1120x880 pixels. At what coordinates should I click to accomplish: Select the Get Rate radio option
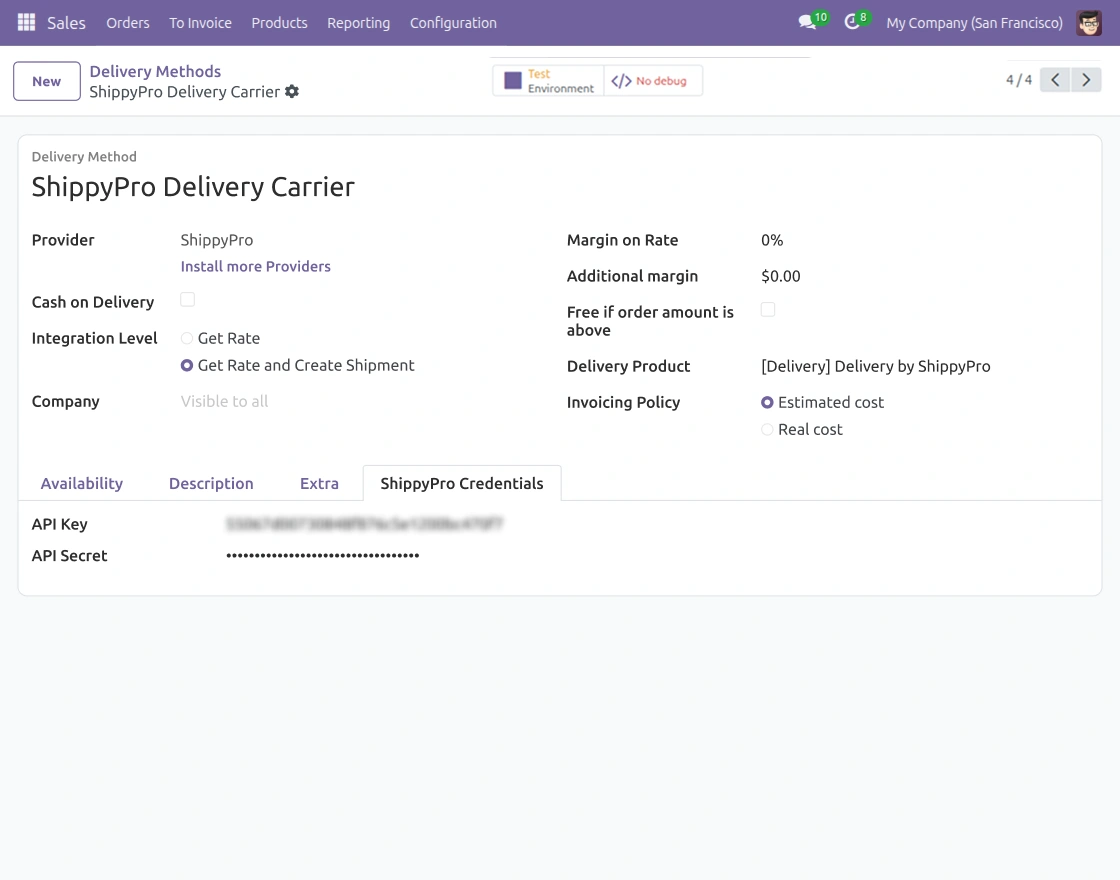pyautogui.click(x=186, y=338)
